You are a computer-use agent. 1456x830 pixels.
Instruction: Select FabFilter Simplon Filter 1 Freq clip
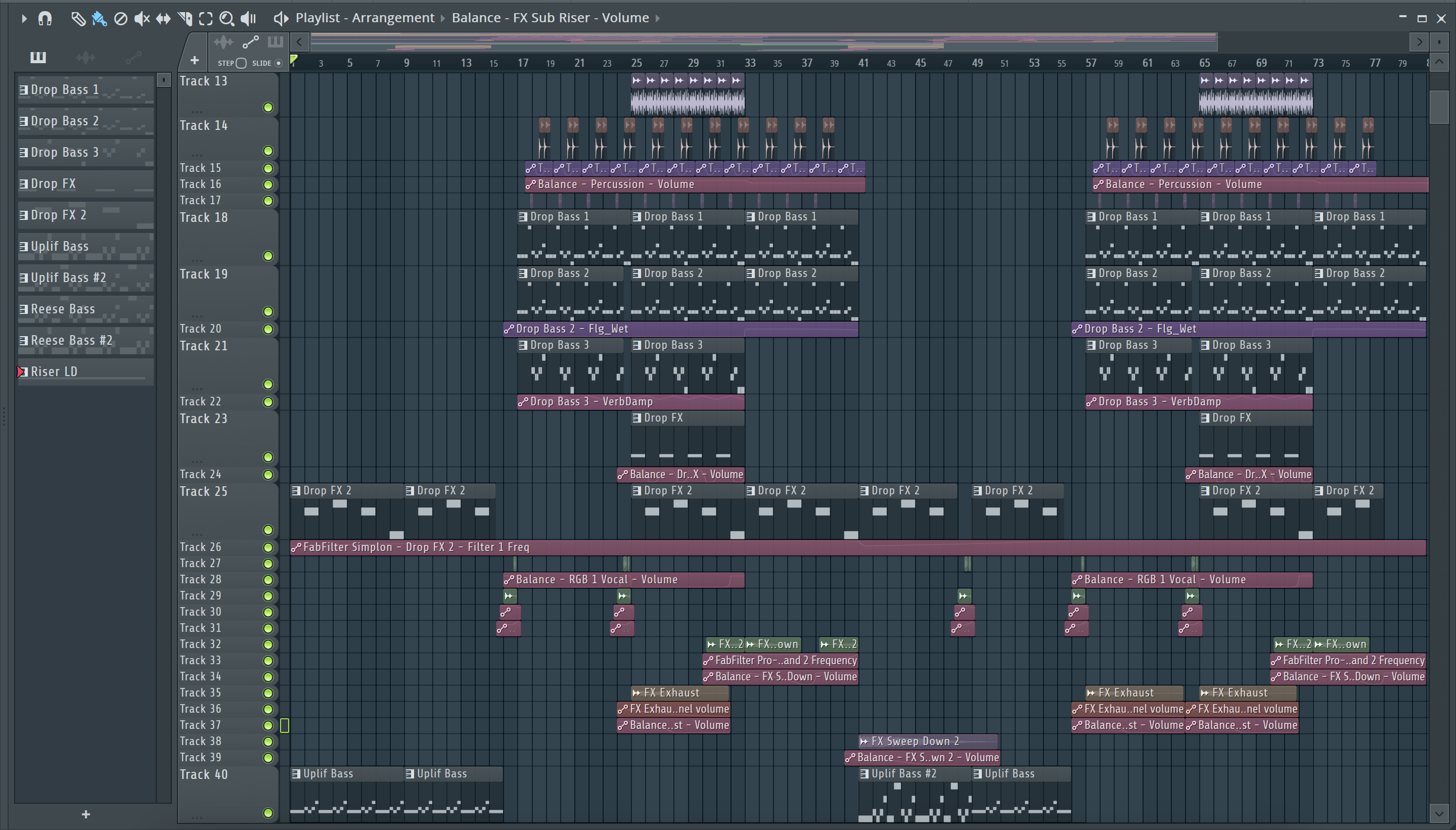858,548
